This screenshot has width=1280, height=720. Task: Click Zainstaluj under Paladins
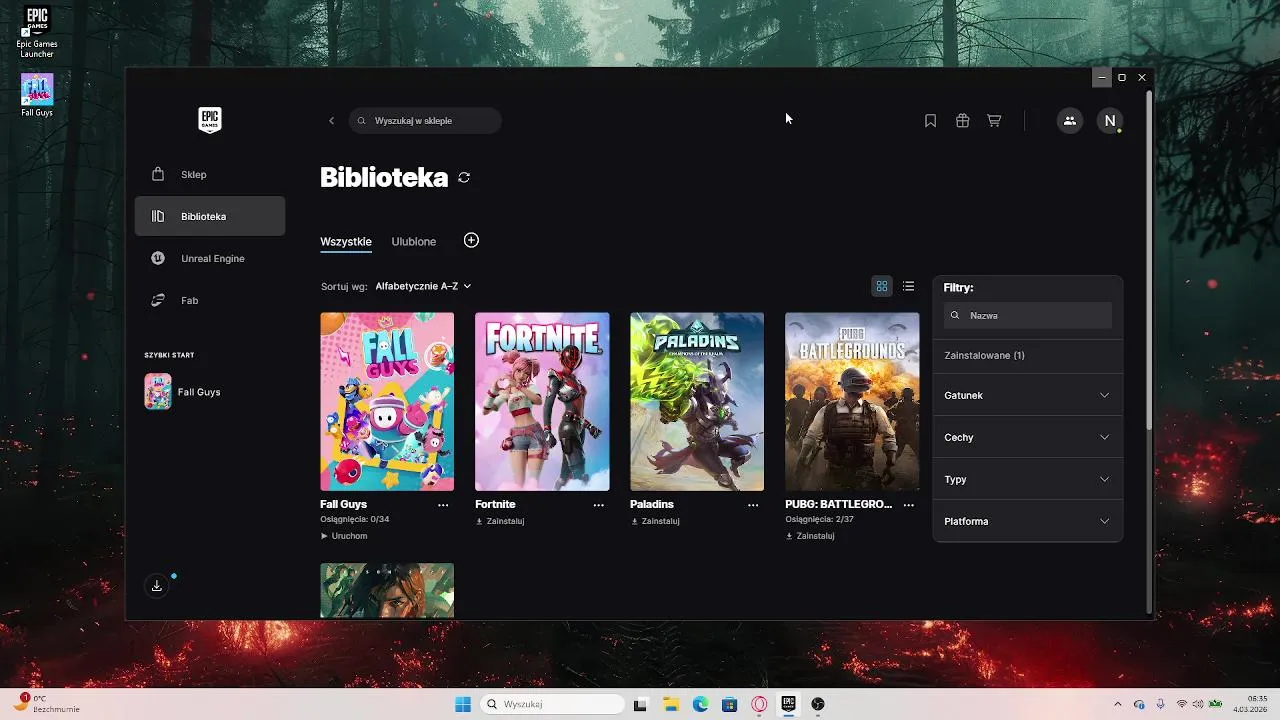(x=655, y=521)
